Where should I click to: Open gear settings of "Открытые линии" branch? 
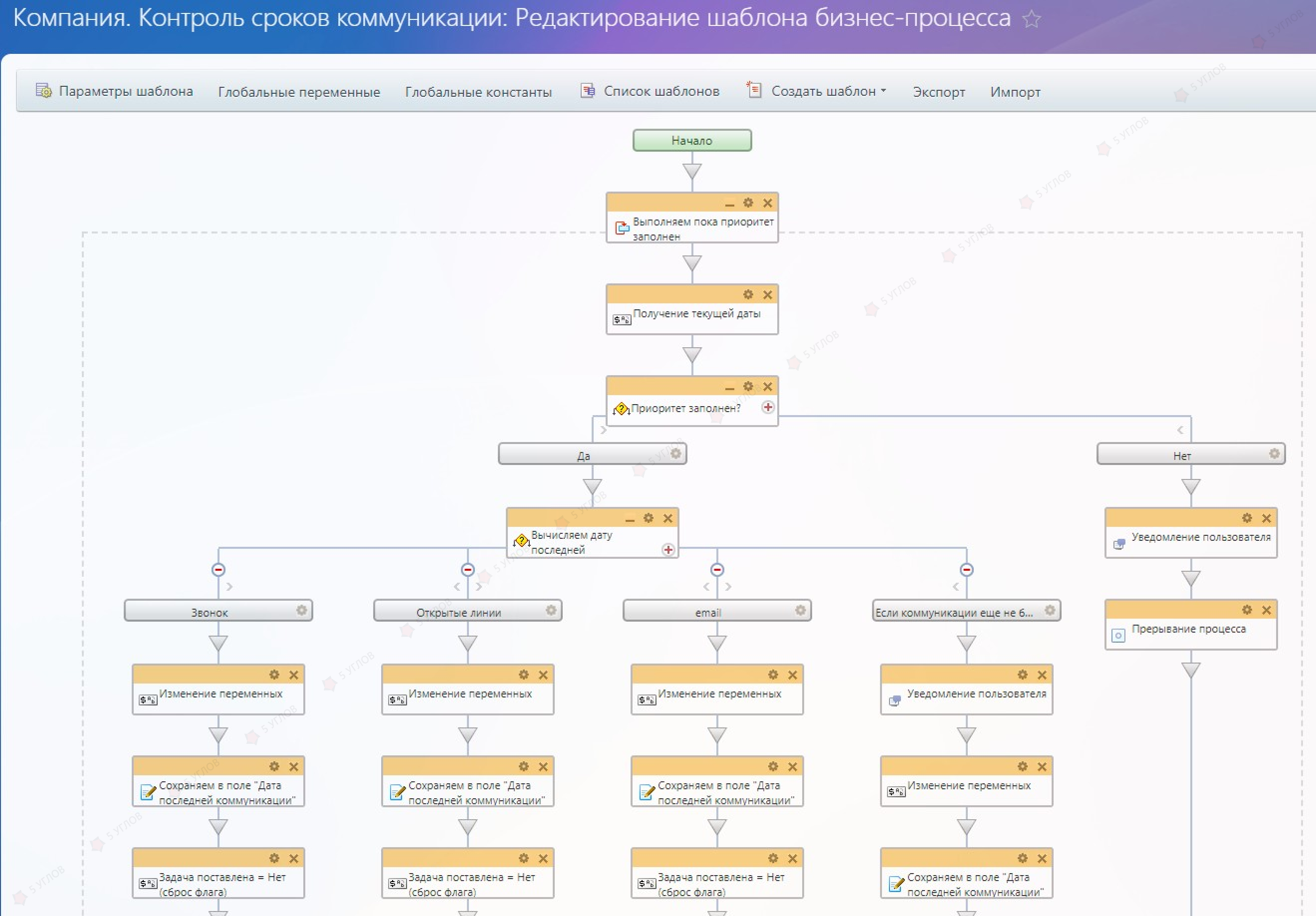[x=551, y=611]
